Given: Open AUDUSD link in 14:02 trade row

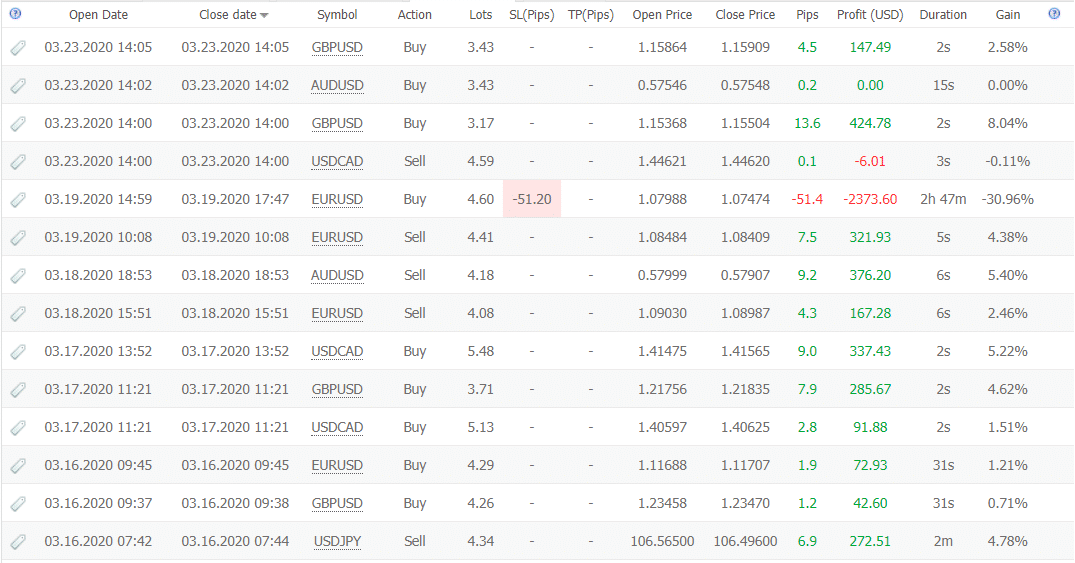Looking at the screenshot, I should pos(337,85).
